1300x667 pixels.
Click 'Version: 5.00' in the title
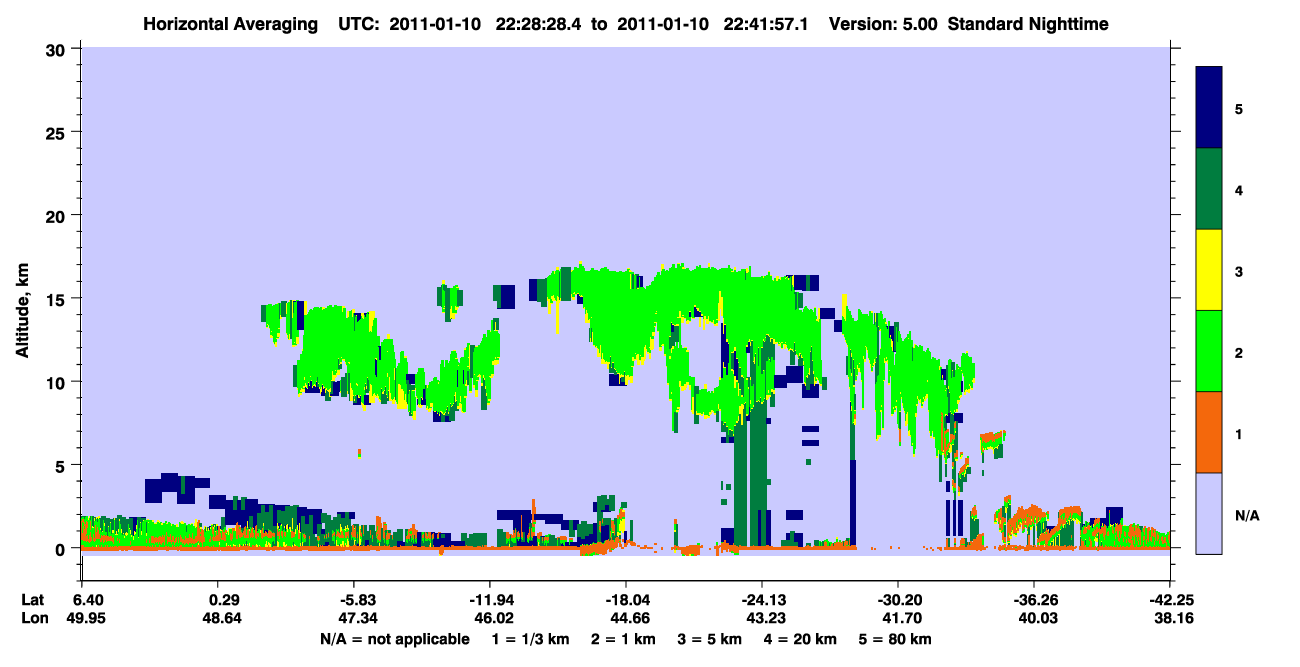tap(883, 23)
